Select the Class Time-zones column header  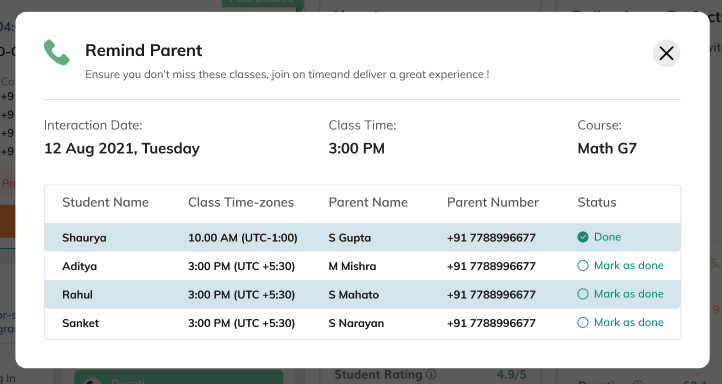coord(241,203)
